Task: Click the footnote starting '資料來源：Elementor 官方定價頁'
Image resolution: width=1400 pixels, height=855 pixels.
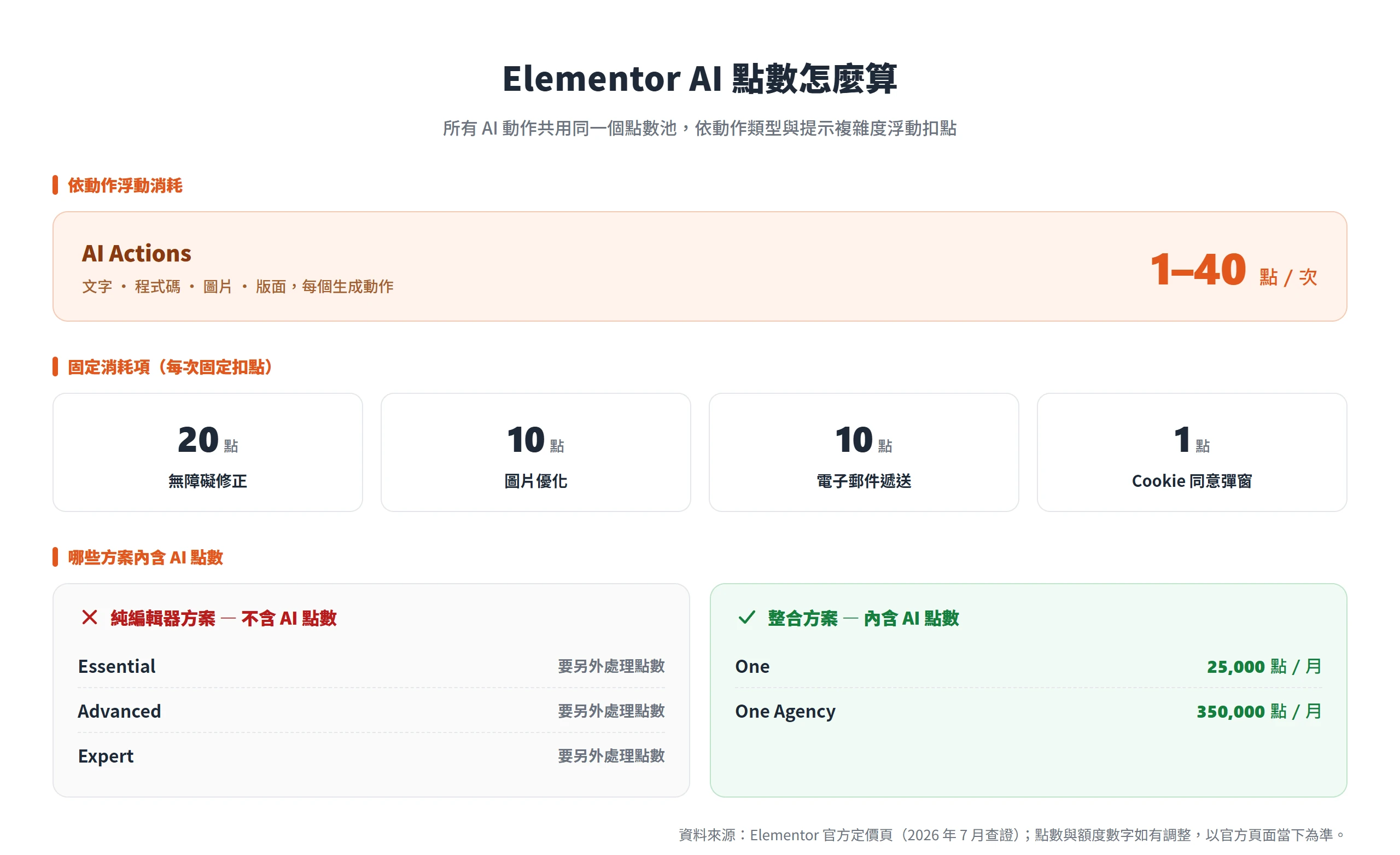Action: (x=1012, y=835)
